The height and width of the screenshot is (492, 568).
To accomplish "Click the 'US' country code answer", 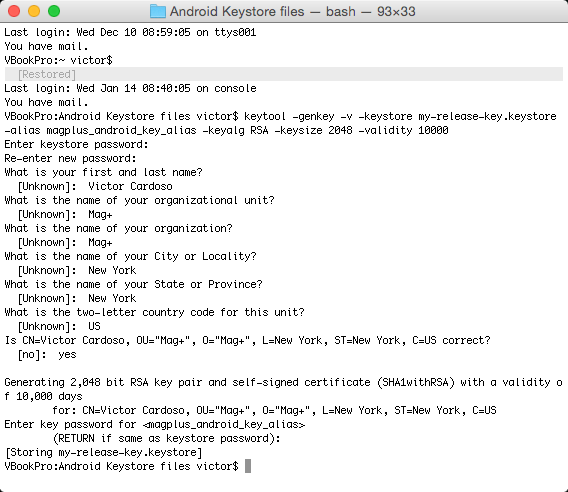I will tap(94, 326).
